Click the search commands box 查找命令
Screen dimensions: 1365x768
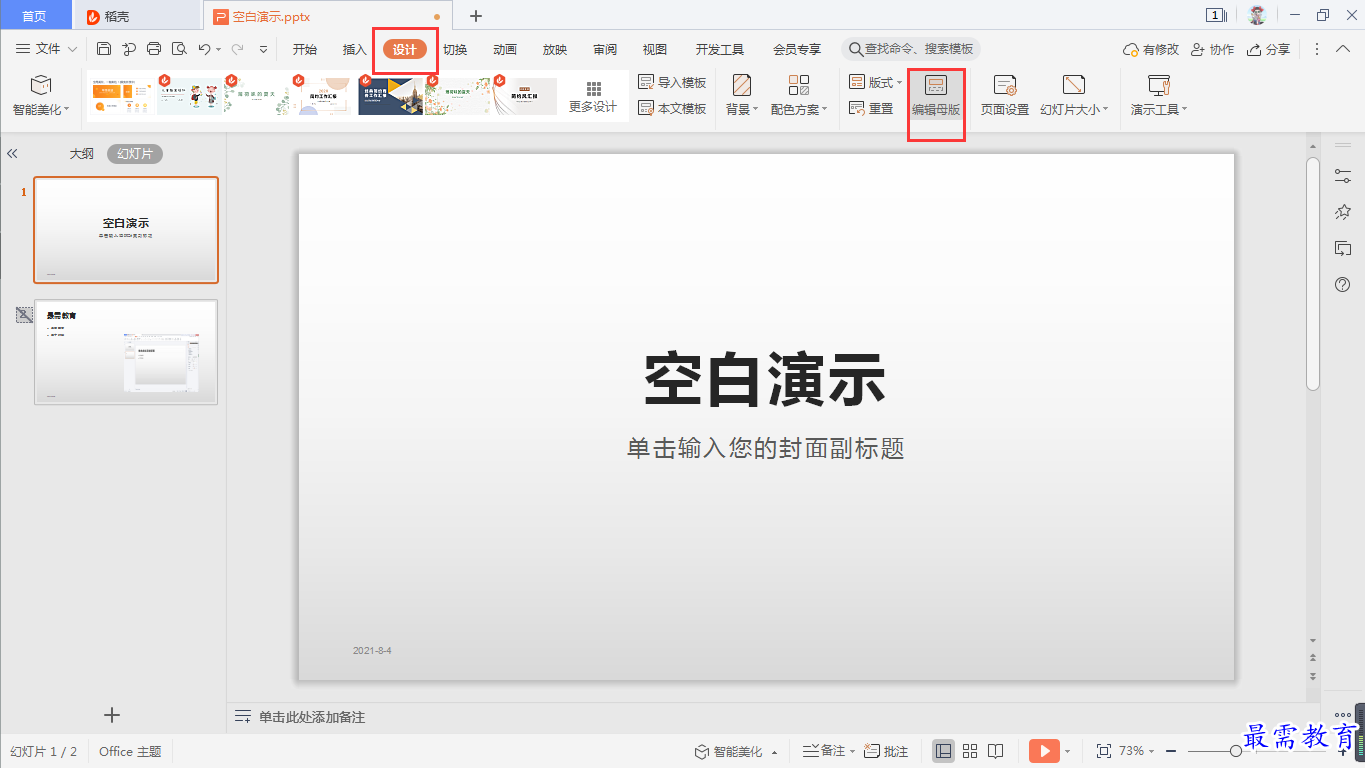(912, 49)
